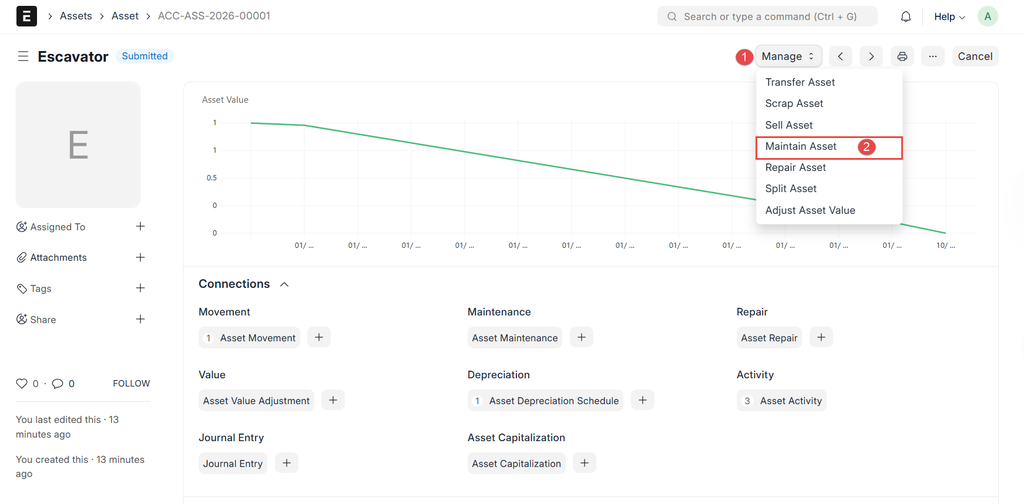Screen dimensions: 1024x504
Task: Click the ERPNext home logo
Action: pyautogui.click(x=27, y=16)
